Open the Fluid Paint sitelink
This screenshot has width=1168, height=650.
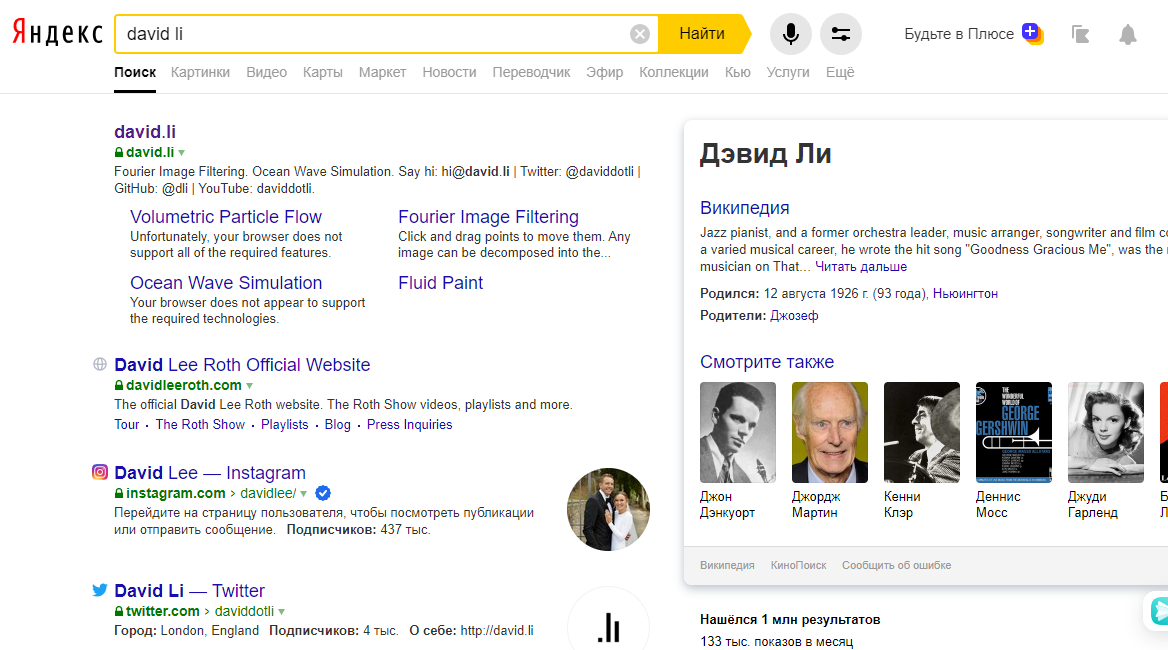[x=440, y=283]
